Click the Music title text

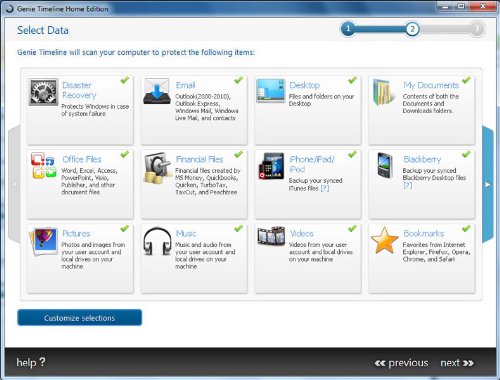[x=186, y=233]
